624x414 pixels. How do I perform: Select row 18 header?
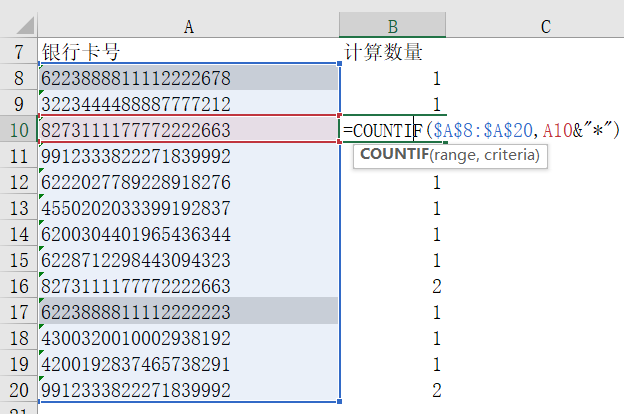point(19,337)
